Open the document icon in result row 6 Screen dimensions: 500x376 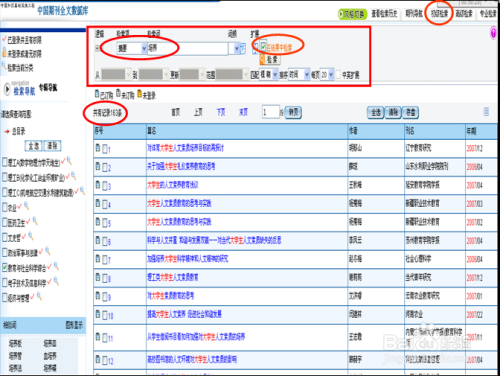pyautogui.click(x=98, y=240)
